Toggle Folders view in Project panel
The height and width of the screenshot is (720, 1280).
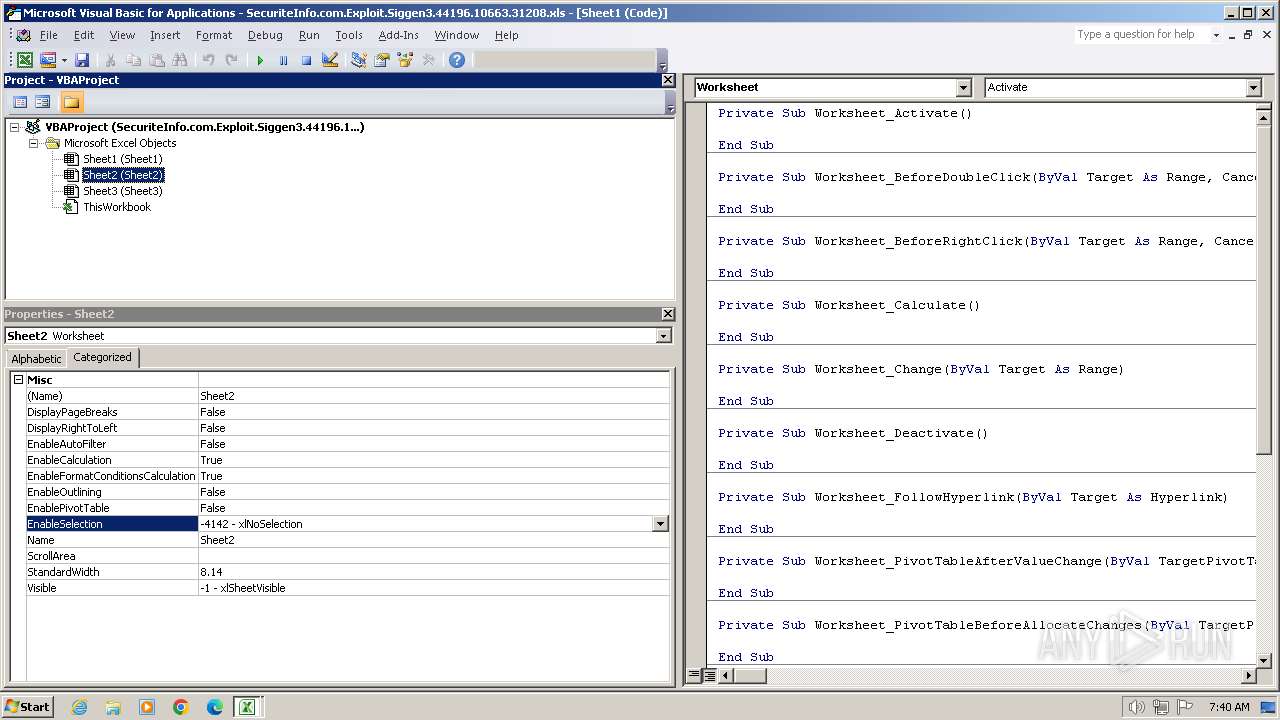[x=71, y=102]
